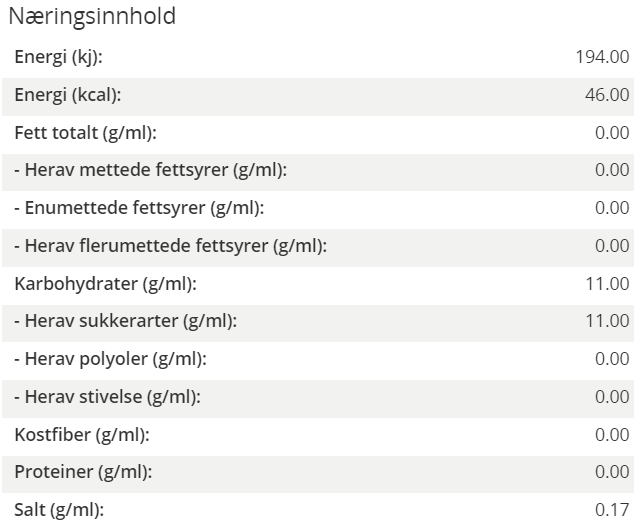634x525 pixels.
Task: Select the Energi (kcal) row label
Action: [67, 95]
